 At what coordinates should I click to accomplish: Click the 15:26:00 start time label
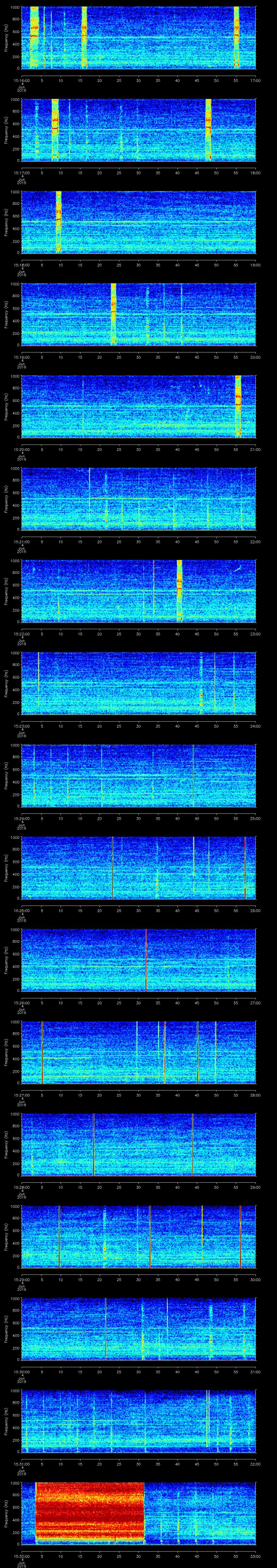click(21, 1003)
